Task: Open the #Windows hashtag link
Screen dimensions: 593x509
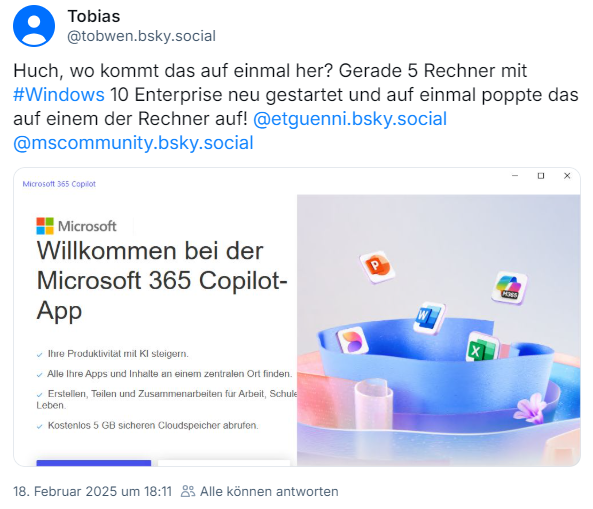Action: click(59, 95)
